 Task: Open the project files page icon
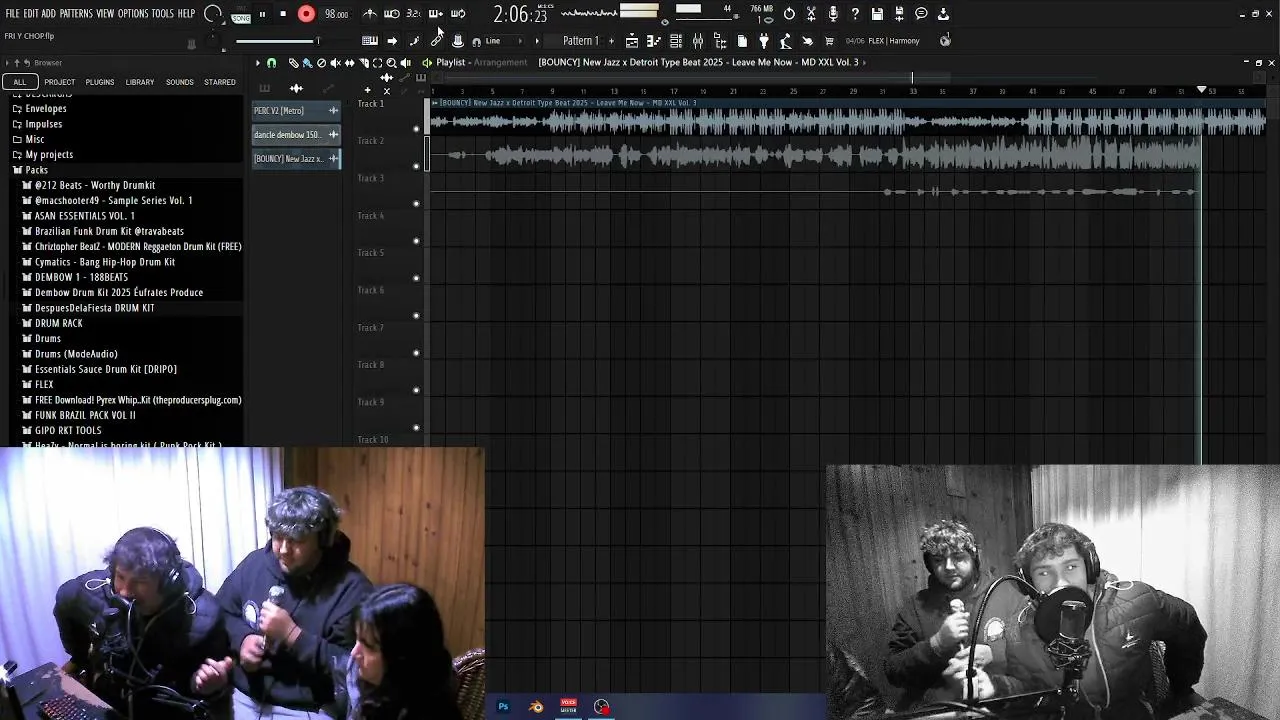click(x=742, y=41)
